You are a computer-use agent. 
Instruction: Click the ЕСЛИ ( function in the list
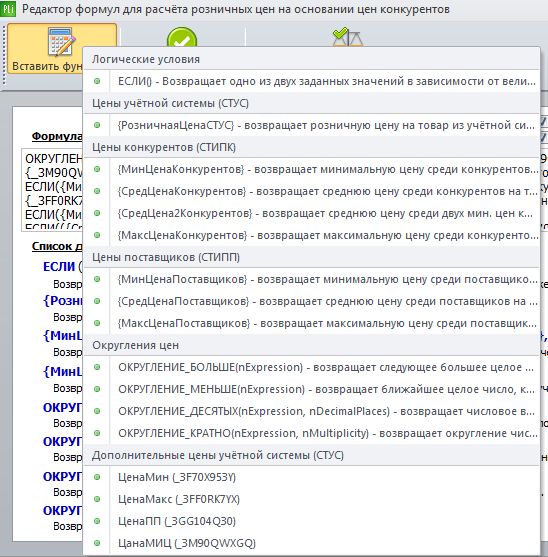(62, 267)
